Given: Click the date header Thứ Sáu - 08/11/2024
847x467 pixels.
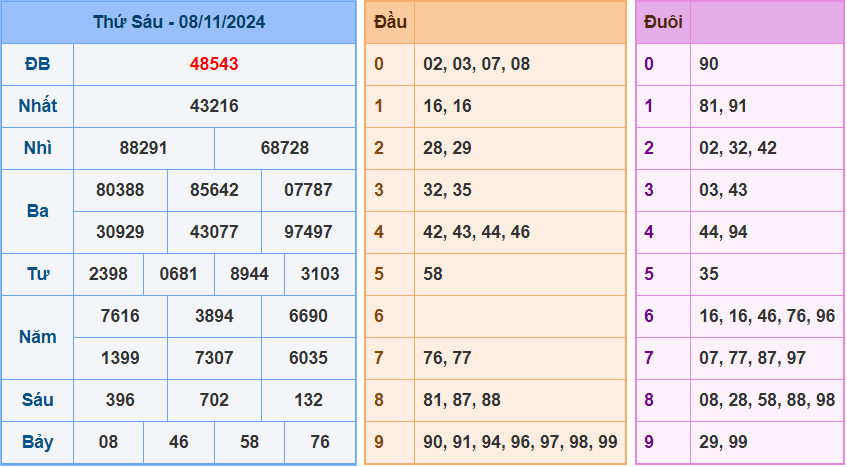Looking at the screenshot, I should pyautogui.click(x=178, y=22).
